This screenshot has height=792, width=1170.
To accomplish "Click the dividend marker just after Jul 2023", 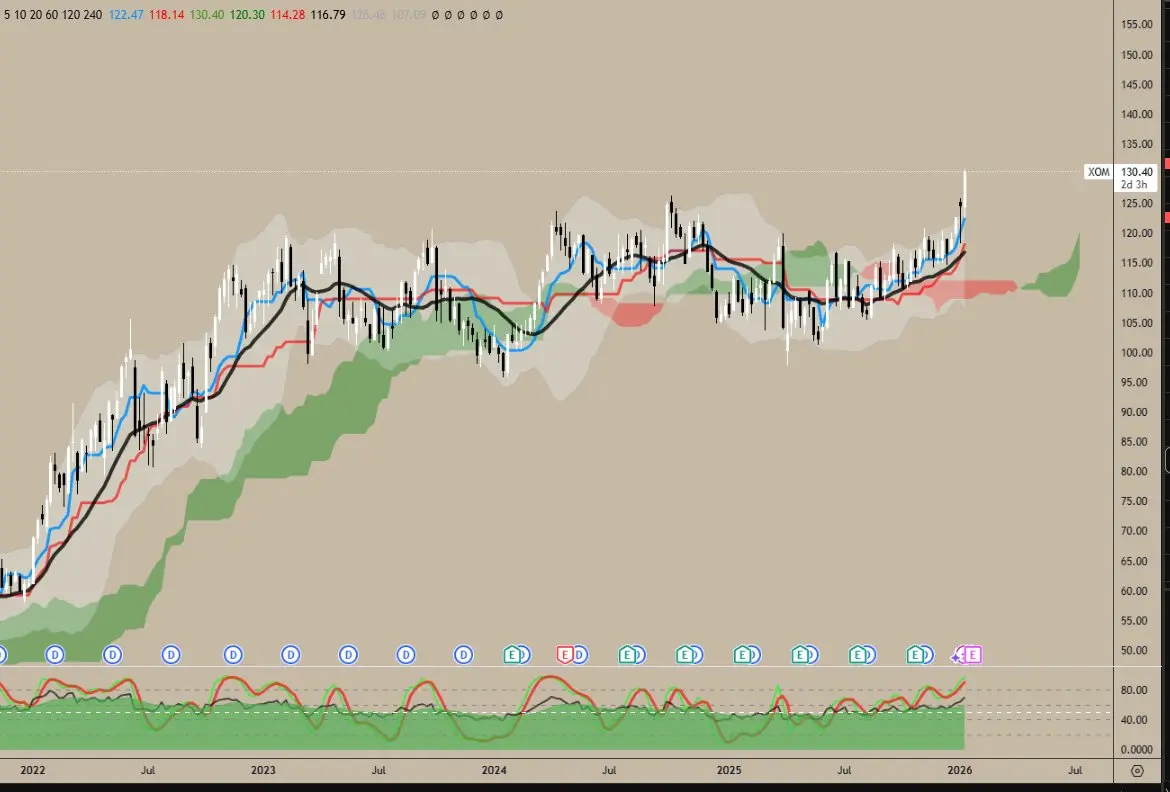I will (x=405, y=655).
